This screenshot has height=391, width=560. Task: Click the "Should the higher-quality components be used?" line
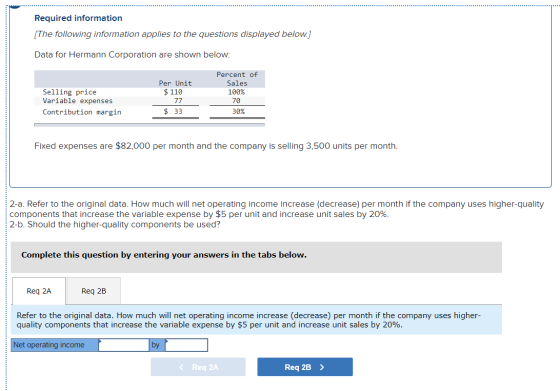115,225
